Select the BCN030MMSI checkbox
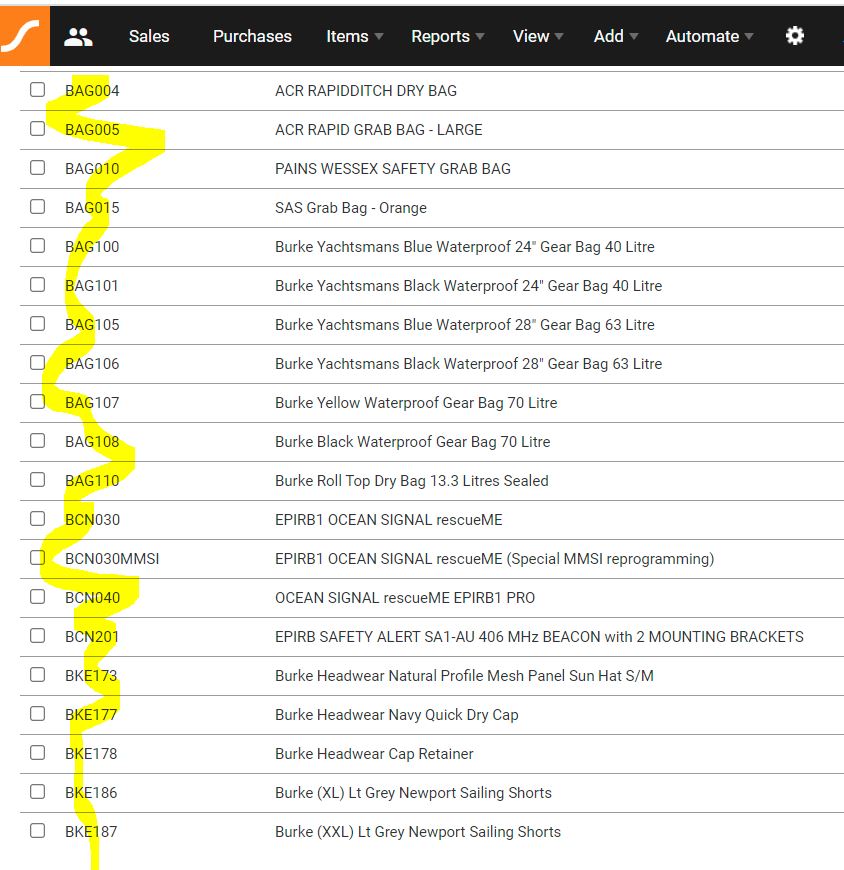 coord(38,558)
